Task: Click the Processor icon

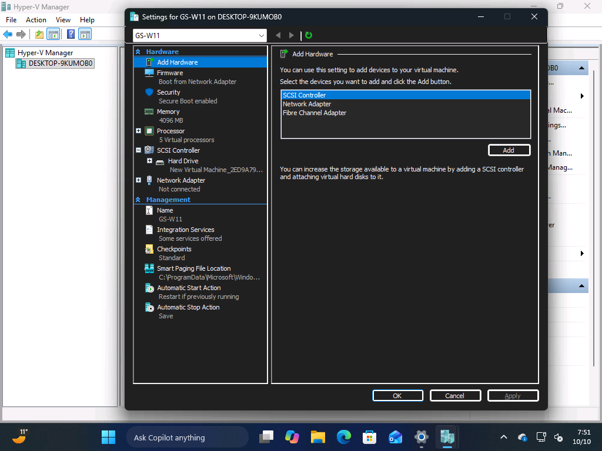Action: click(149, 131)
